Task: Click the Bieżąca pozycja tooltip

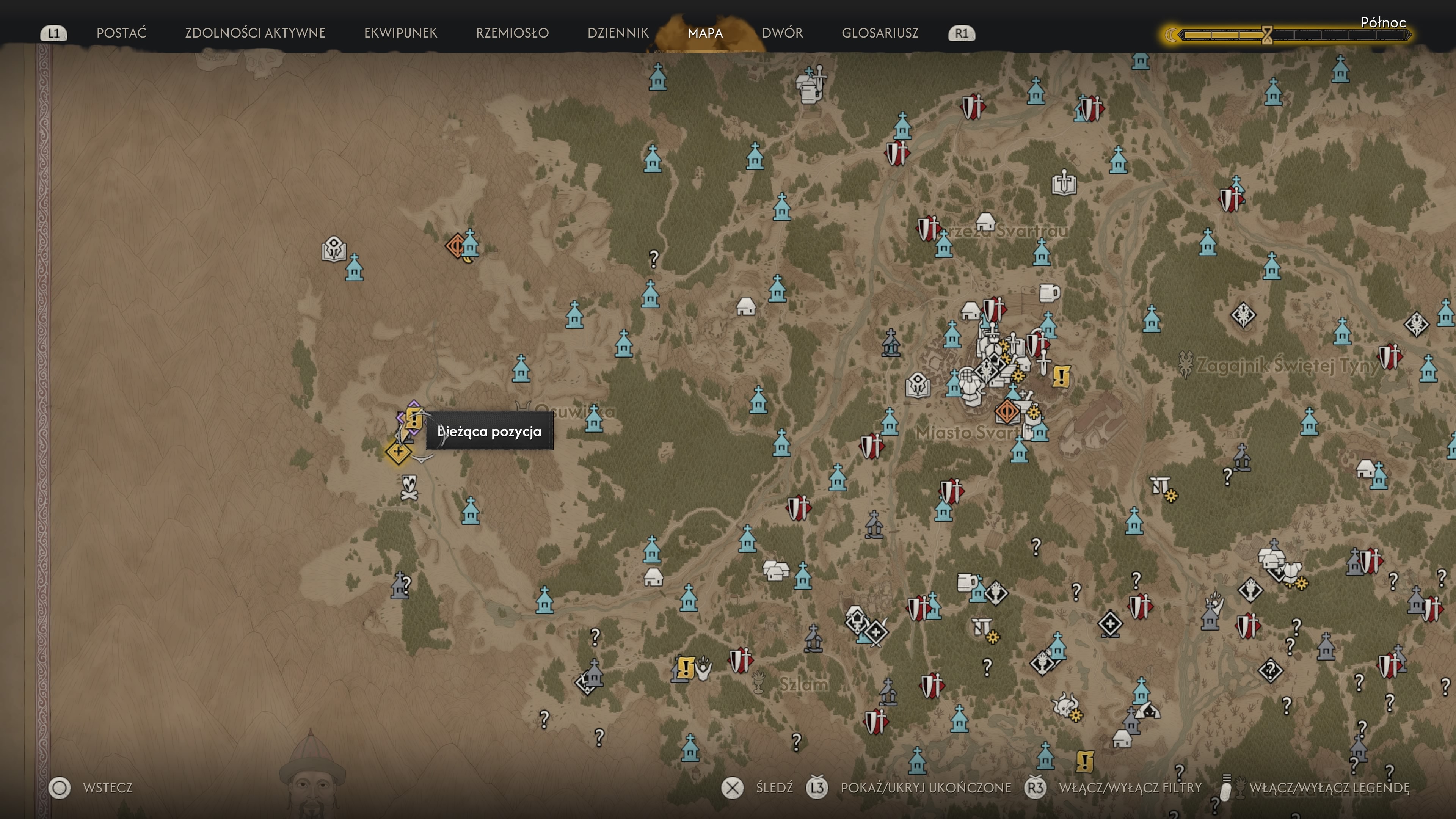Action: point(490,431)
